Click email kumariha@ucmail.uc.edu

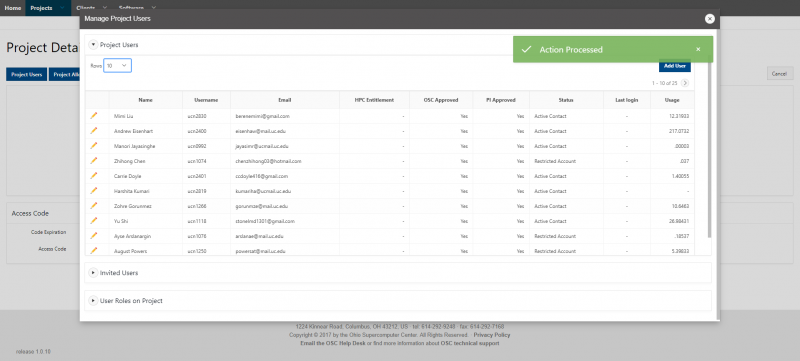[263, 191]
